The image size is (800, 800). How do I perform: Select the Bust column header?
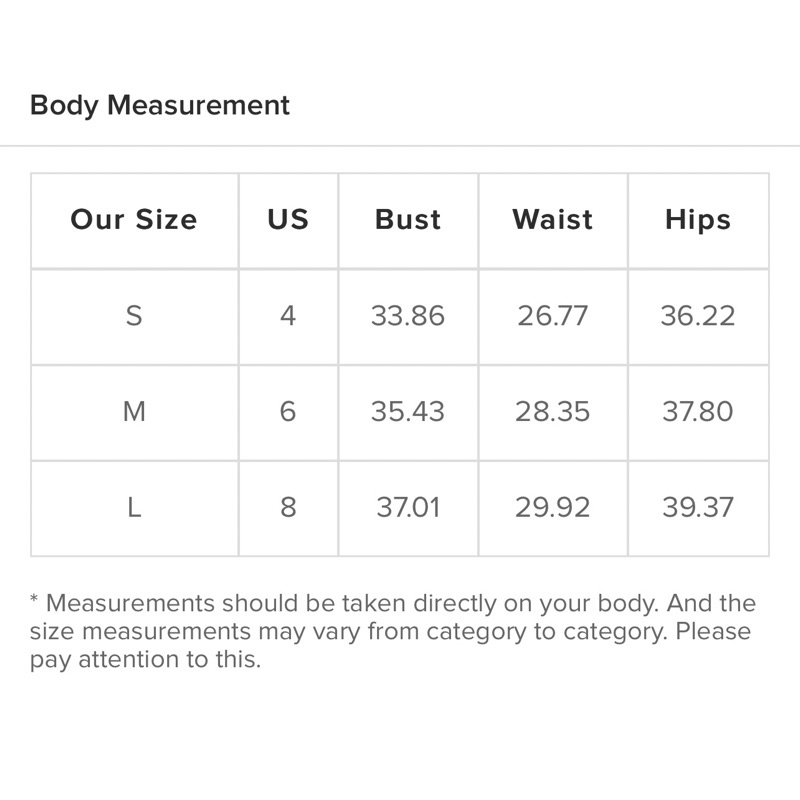408,220
